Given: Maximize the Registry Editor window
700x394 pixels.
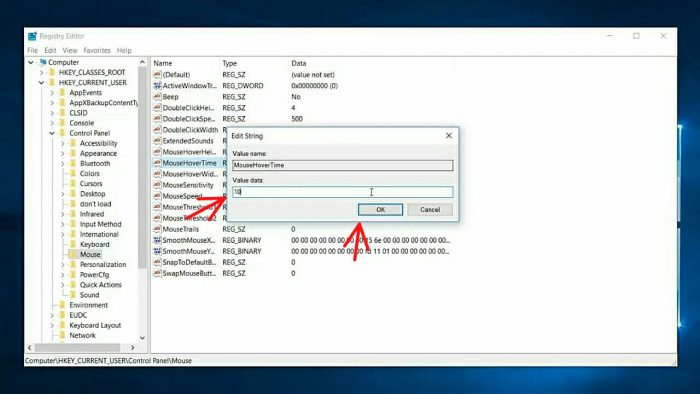Looking at the screenshot, I should point(636,36).
